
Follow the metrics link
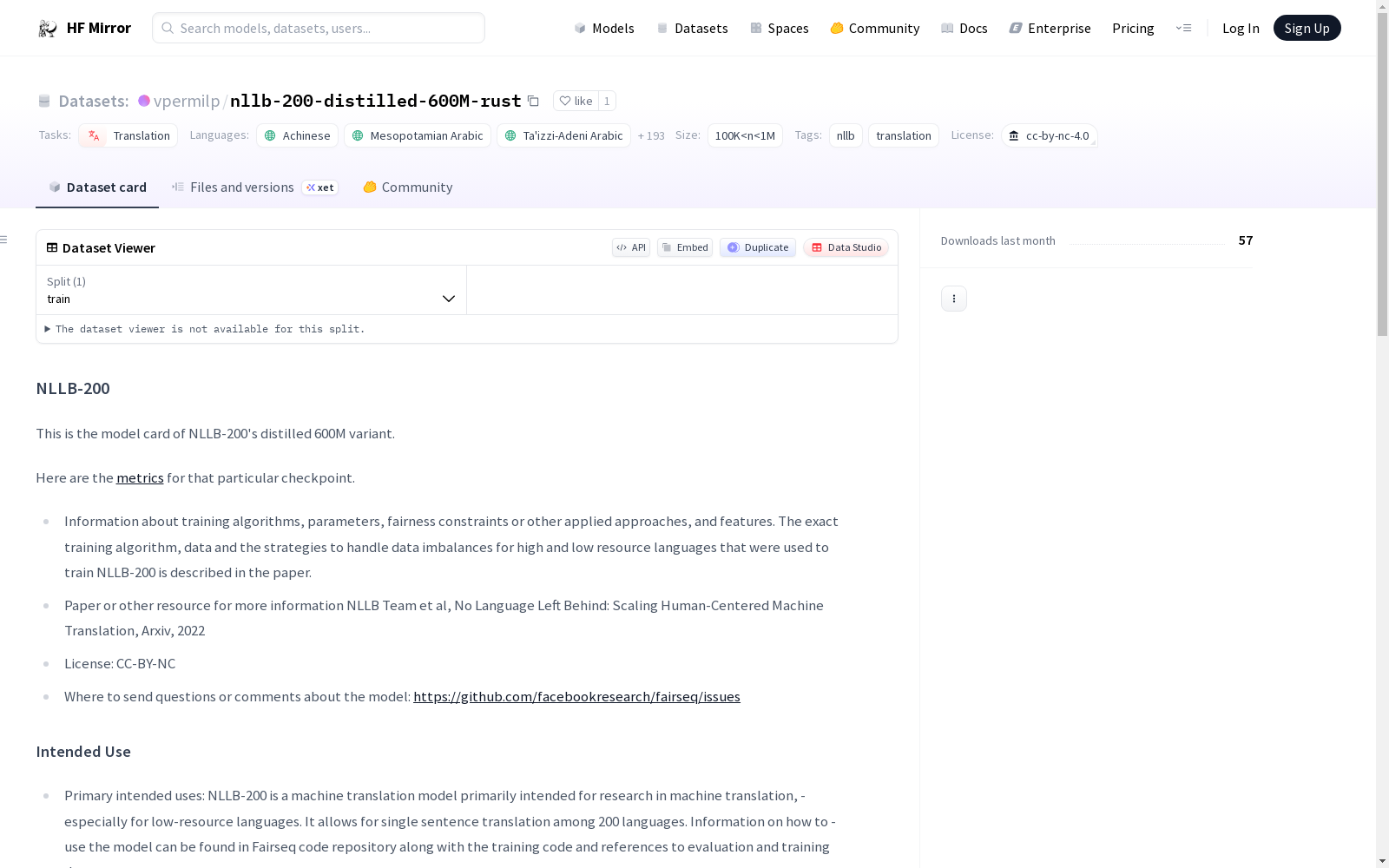140,478
